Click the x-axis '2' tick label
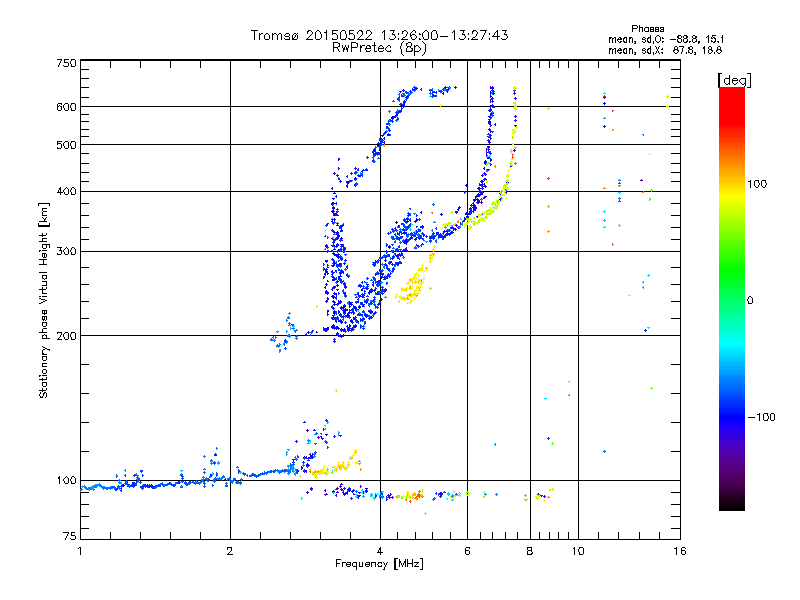The height and width of the screenshot is (600, 800). (230, 551)
